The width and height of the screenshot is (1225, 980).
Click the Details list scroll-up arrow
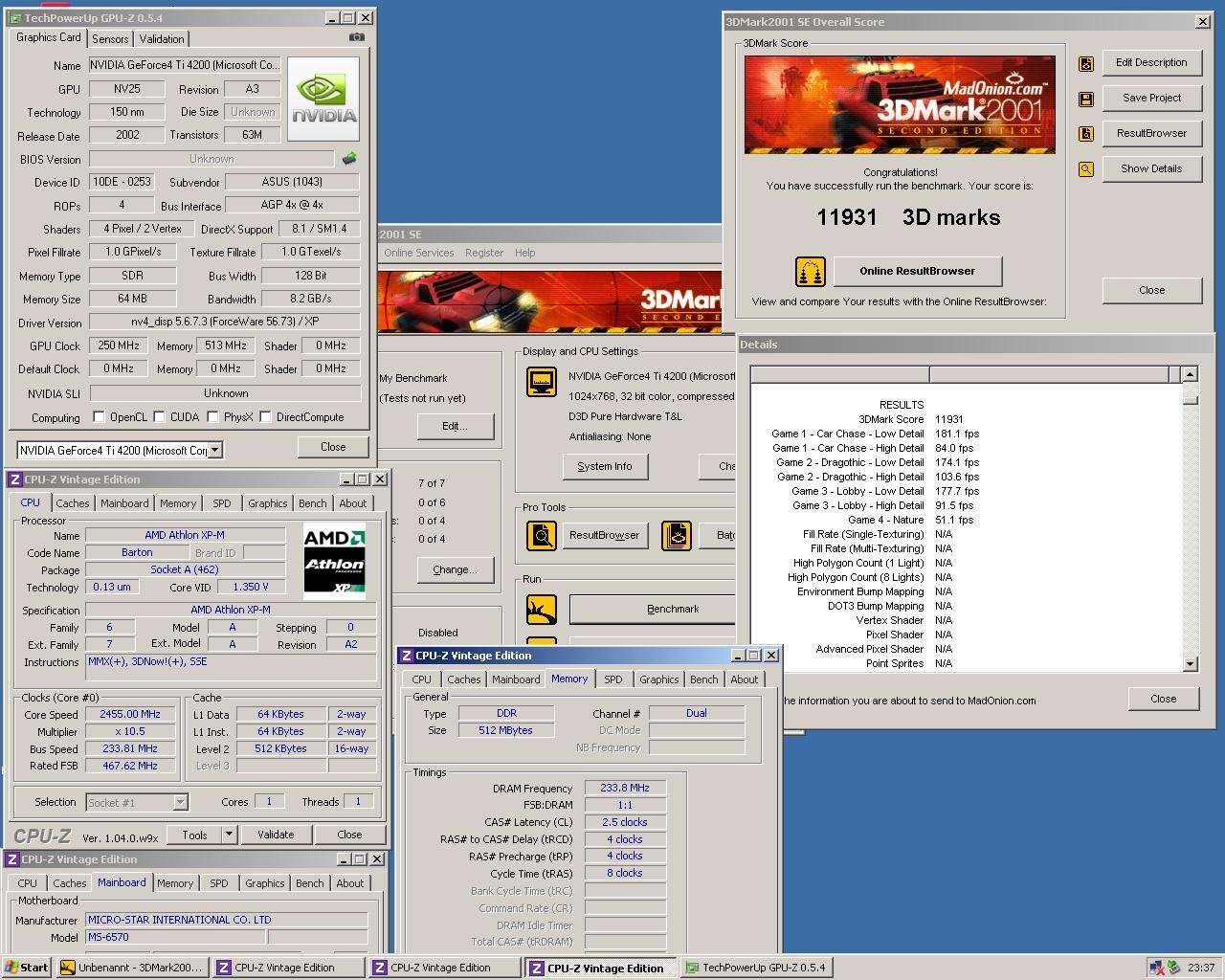click(1190, 374)
